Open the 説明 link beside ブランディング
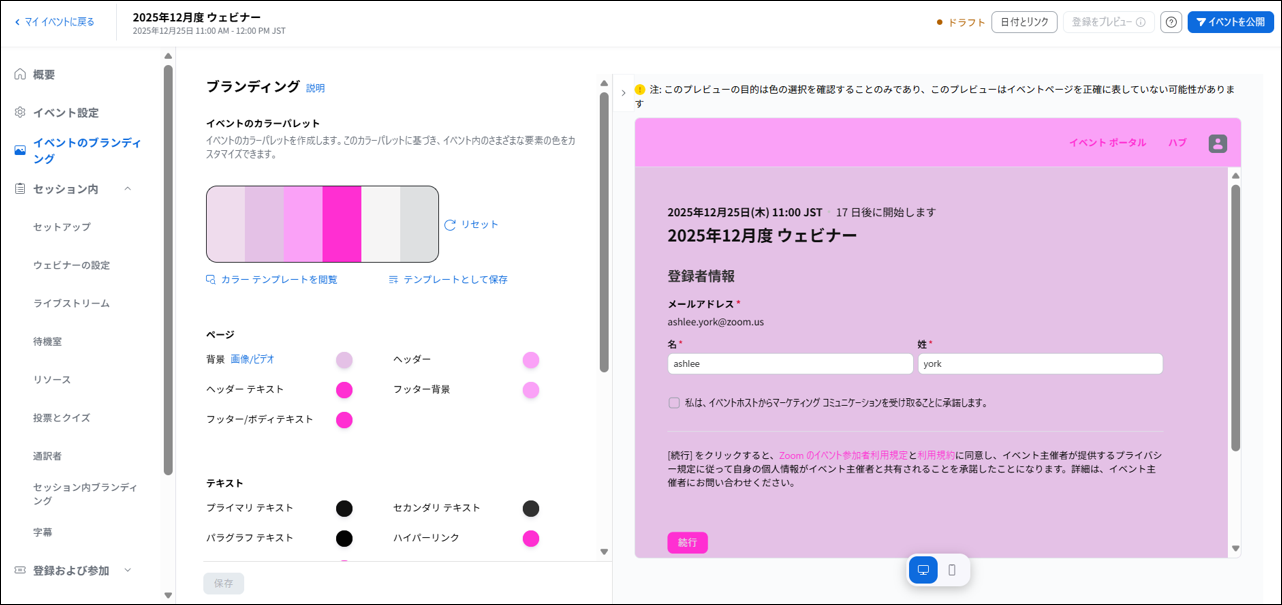The width and height of the screenshot is (1282, 605). (x=315, y=88)
